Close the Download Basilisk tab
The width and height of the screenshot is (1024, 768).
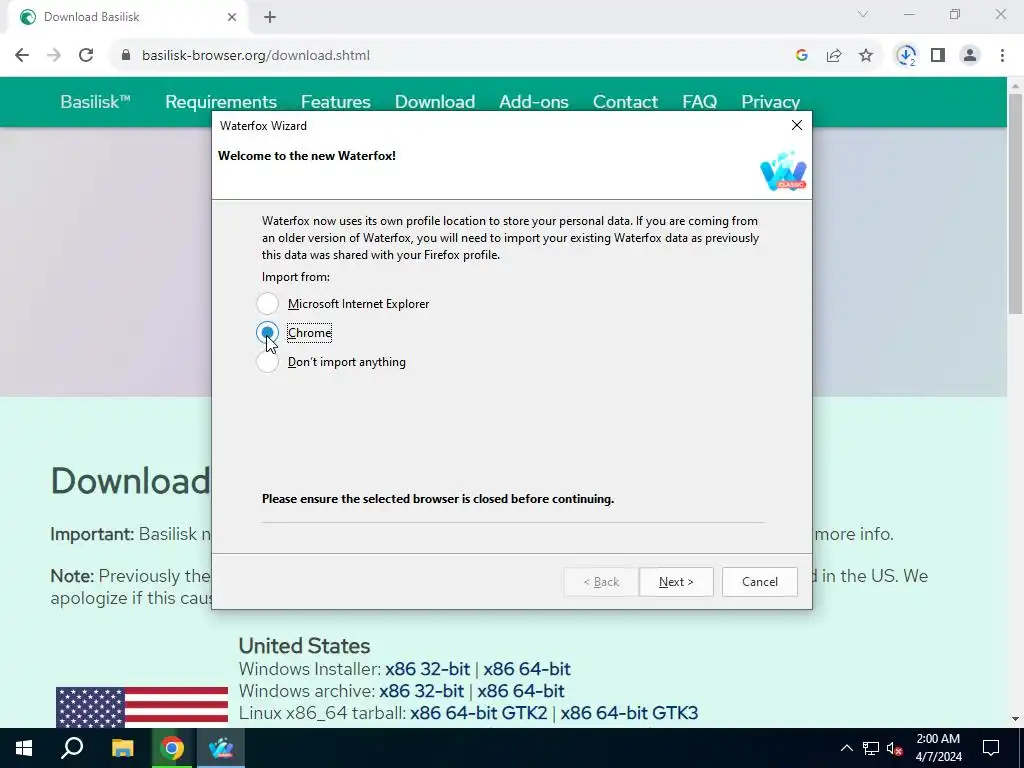(x=232, y=17)
